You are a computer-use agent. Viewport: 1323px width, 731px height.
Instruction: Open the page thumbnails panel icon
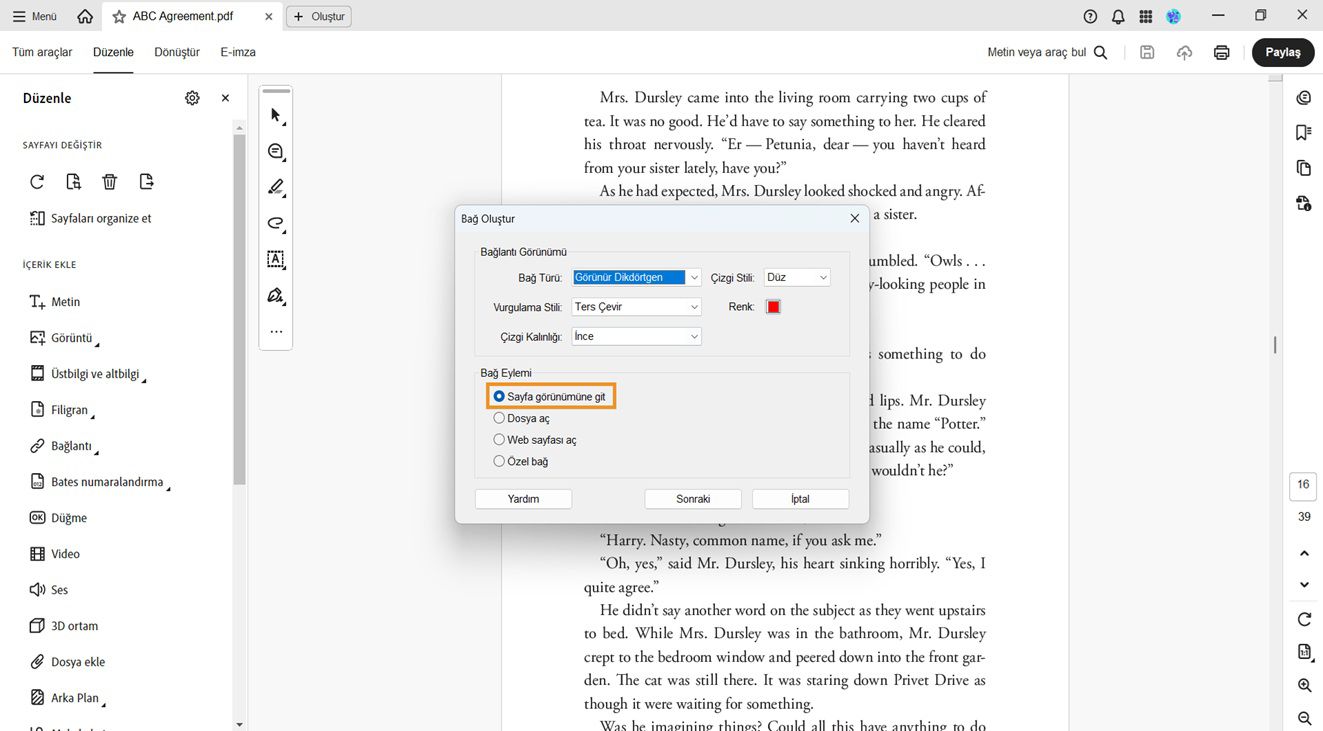coord(1303,168)
